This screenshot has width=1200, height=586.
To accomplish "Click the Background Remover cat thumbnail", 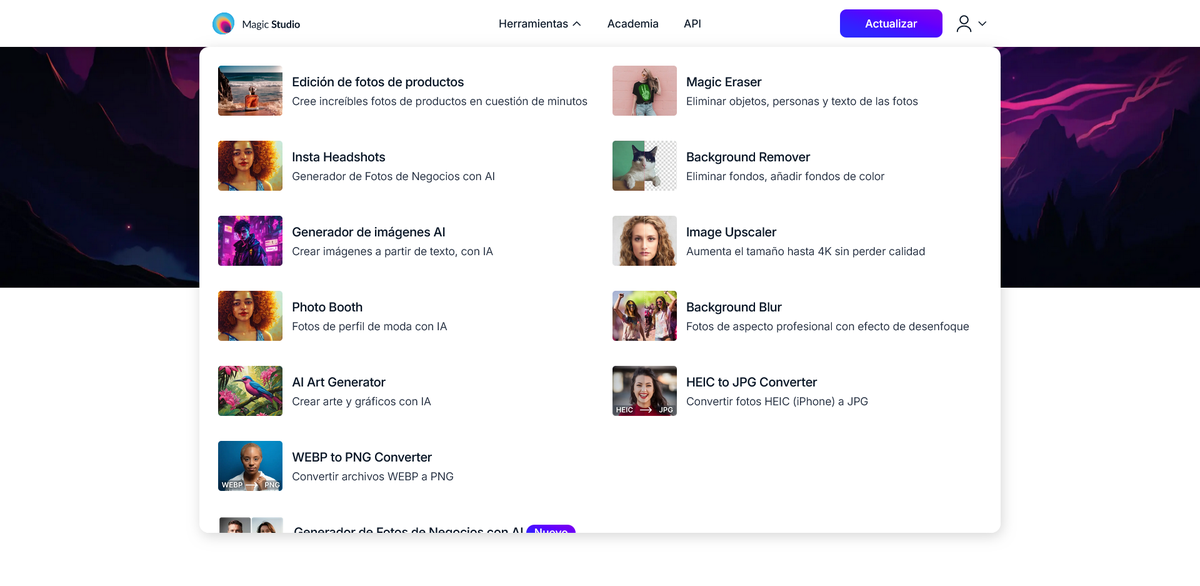I will pyautogui.click(x=644, y=165).
